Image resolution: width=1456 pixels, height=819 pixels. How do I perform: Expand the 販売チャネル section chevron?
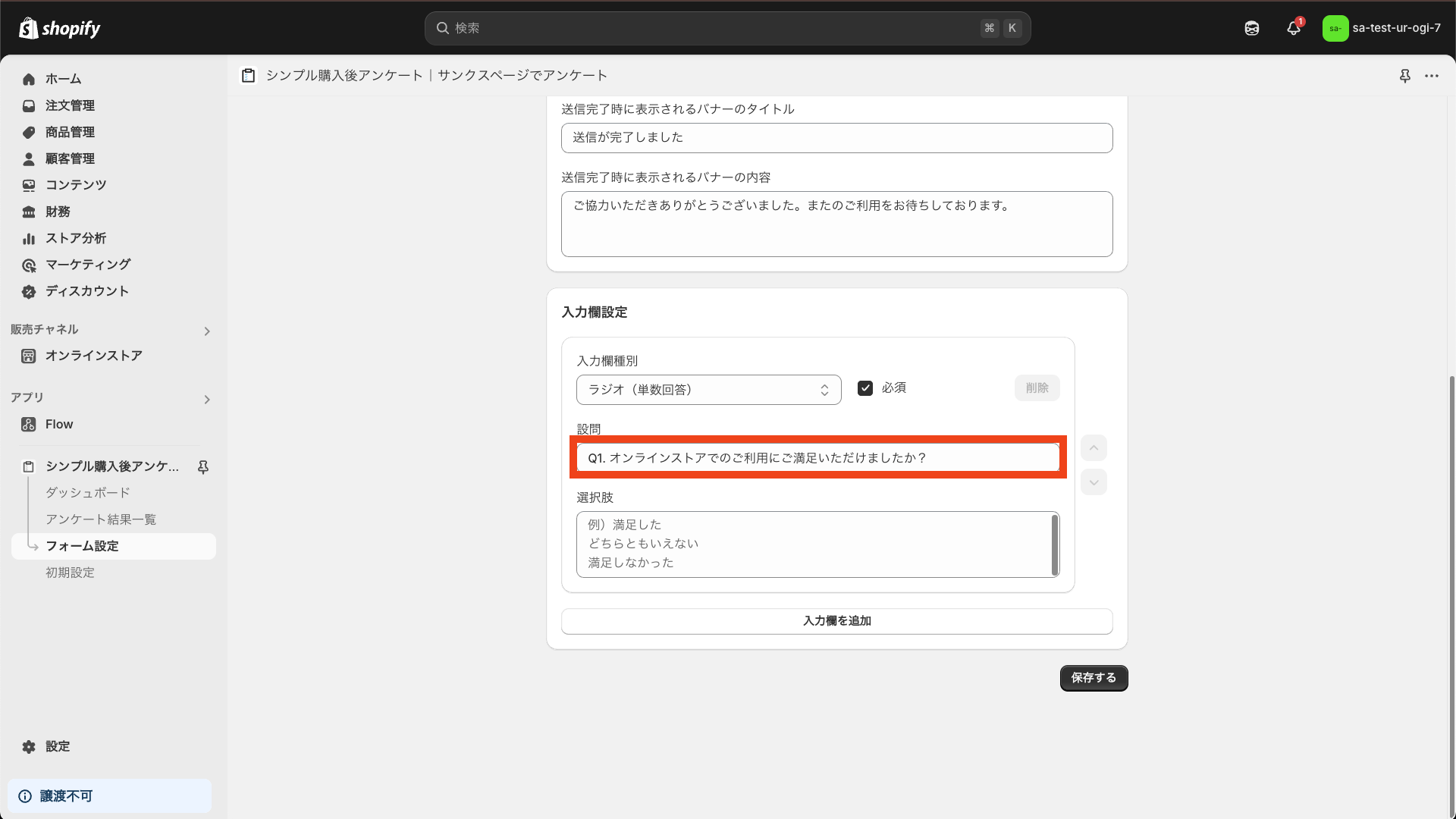pyautogui.click(x=207, y=331)
